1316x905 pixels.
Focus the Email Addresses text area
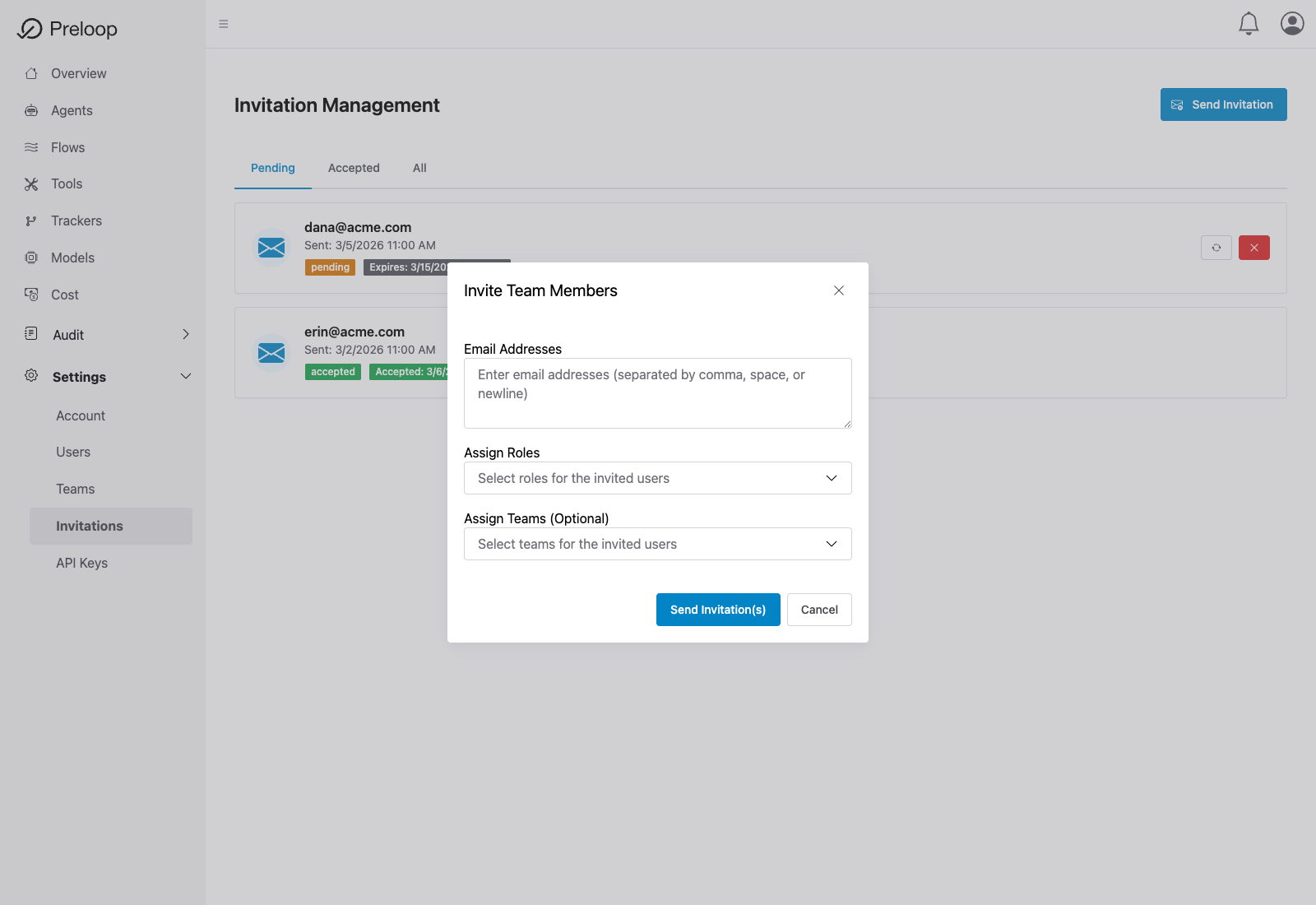pos(658,393)
